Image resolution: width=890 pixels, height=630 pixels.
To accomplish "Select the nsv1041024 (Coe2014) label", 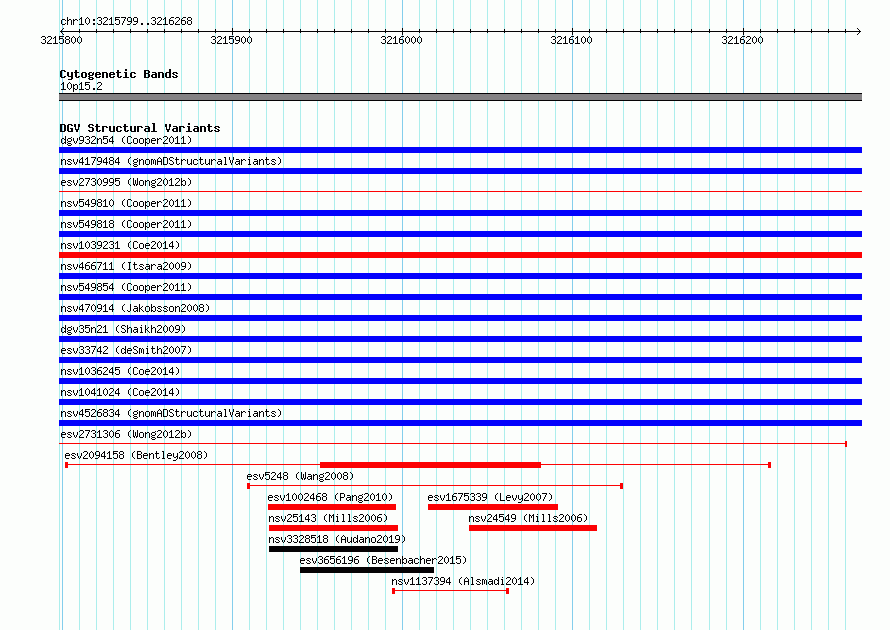I will (120, 392).
